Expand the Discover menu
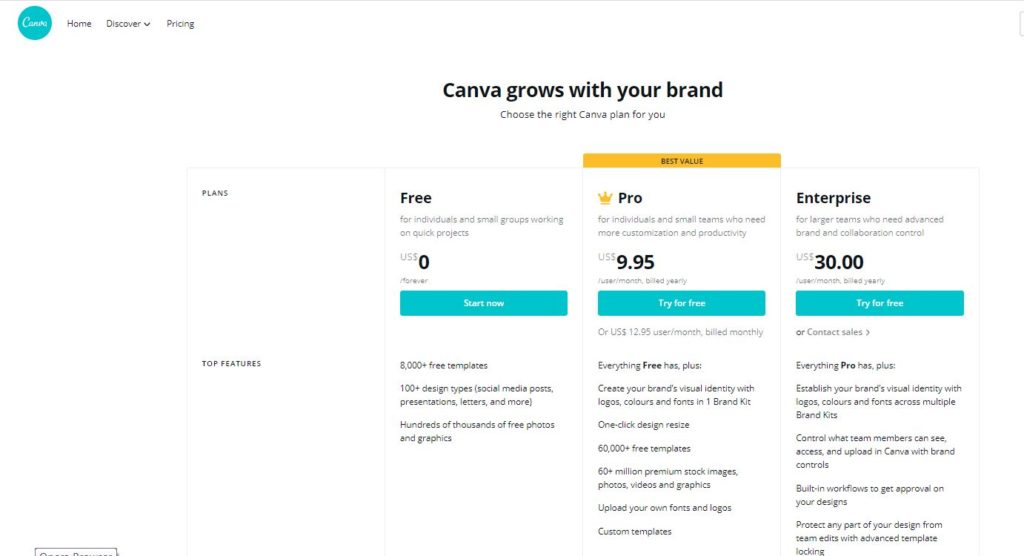1024x556 pixels. coord(128,24)
